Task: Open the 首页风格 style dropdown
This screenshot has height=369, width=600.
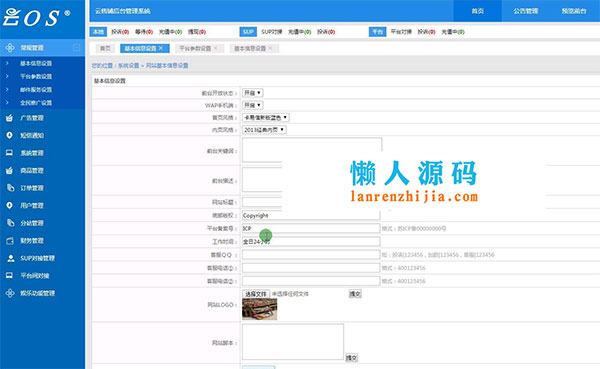Action: [x=266, y=118]
